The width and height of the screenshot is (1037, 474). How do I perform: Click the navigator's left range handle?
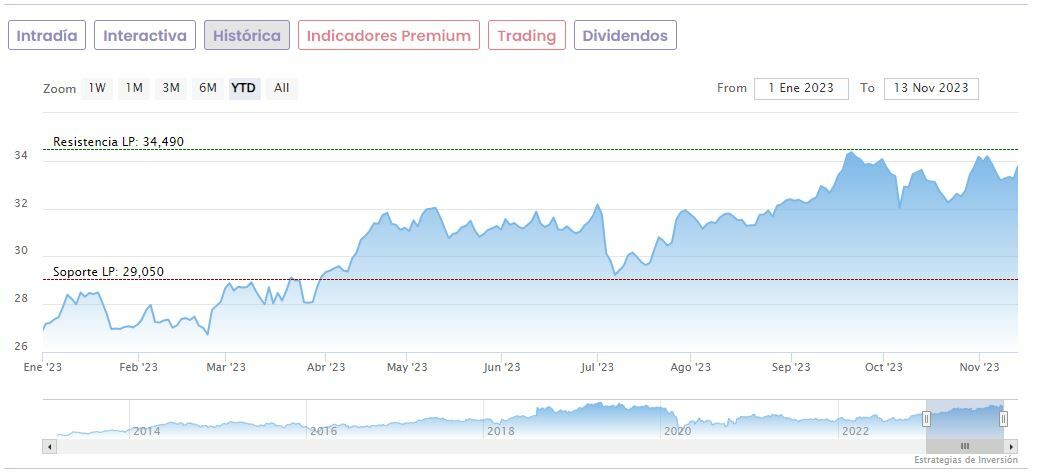(x=926, y=418)
